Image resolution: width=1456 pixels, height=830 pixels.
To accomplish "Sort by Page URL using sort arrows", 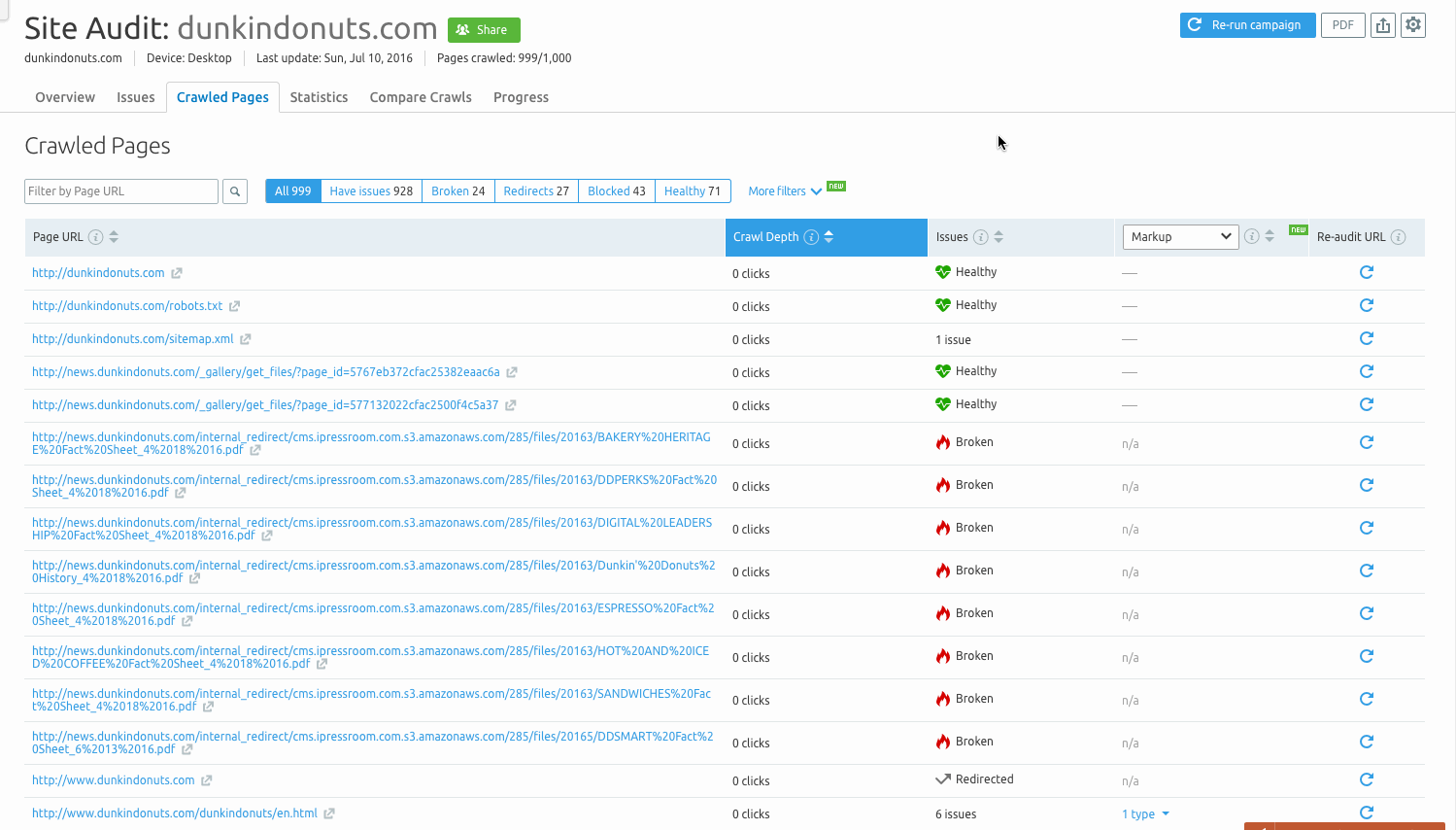I will [114, 237].
